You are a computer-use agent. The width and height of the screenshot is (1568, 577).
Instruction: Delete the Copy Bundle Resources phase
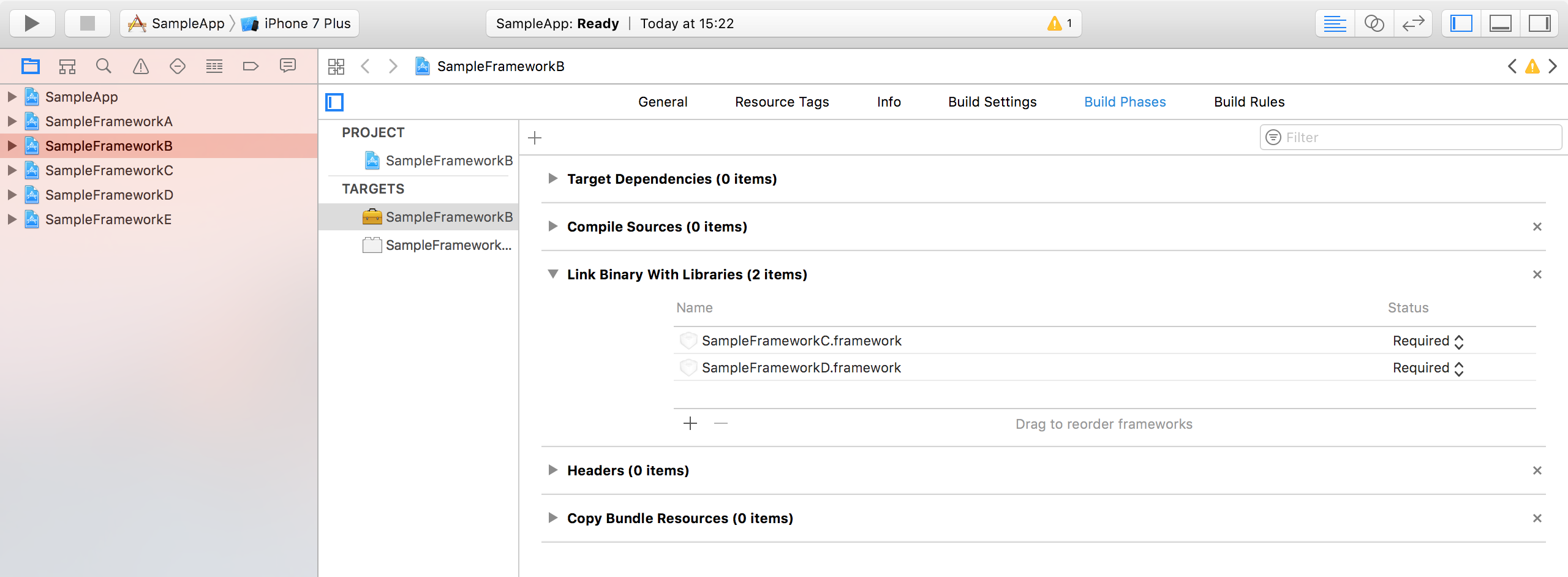tap(1537, 518)
